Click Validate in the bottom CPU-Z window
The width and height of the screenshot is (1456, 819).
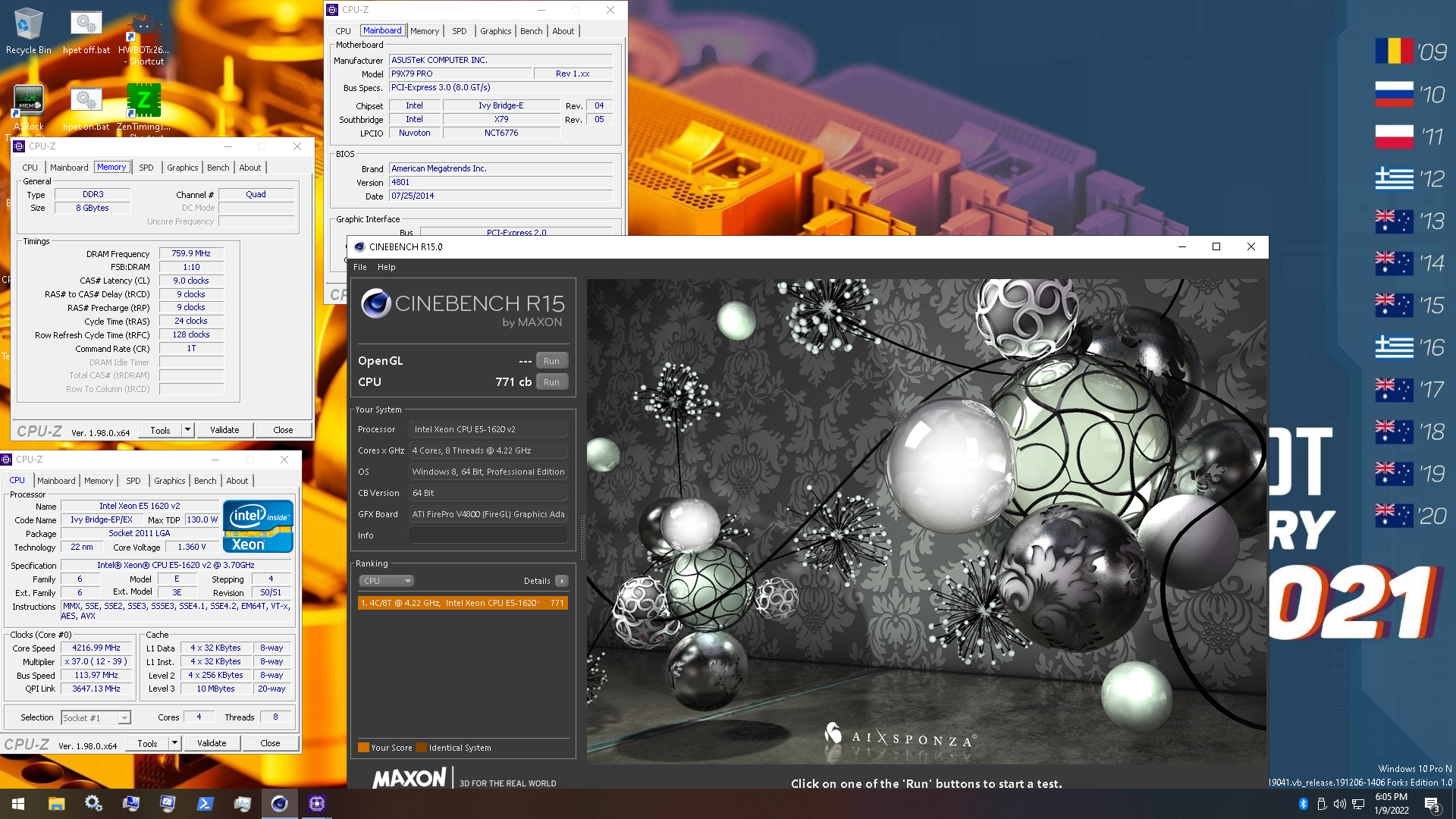(x=212, y=743)
